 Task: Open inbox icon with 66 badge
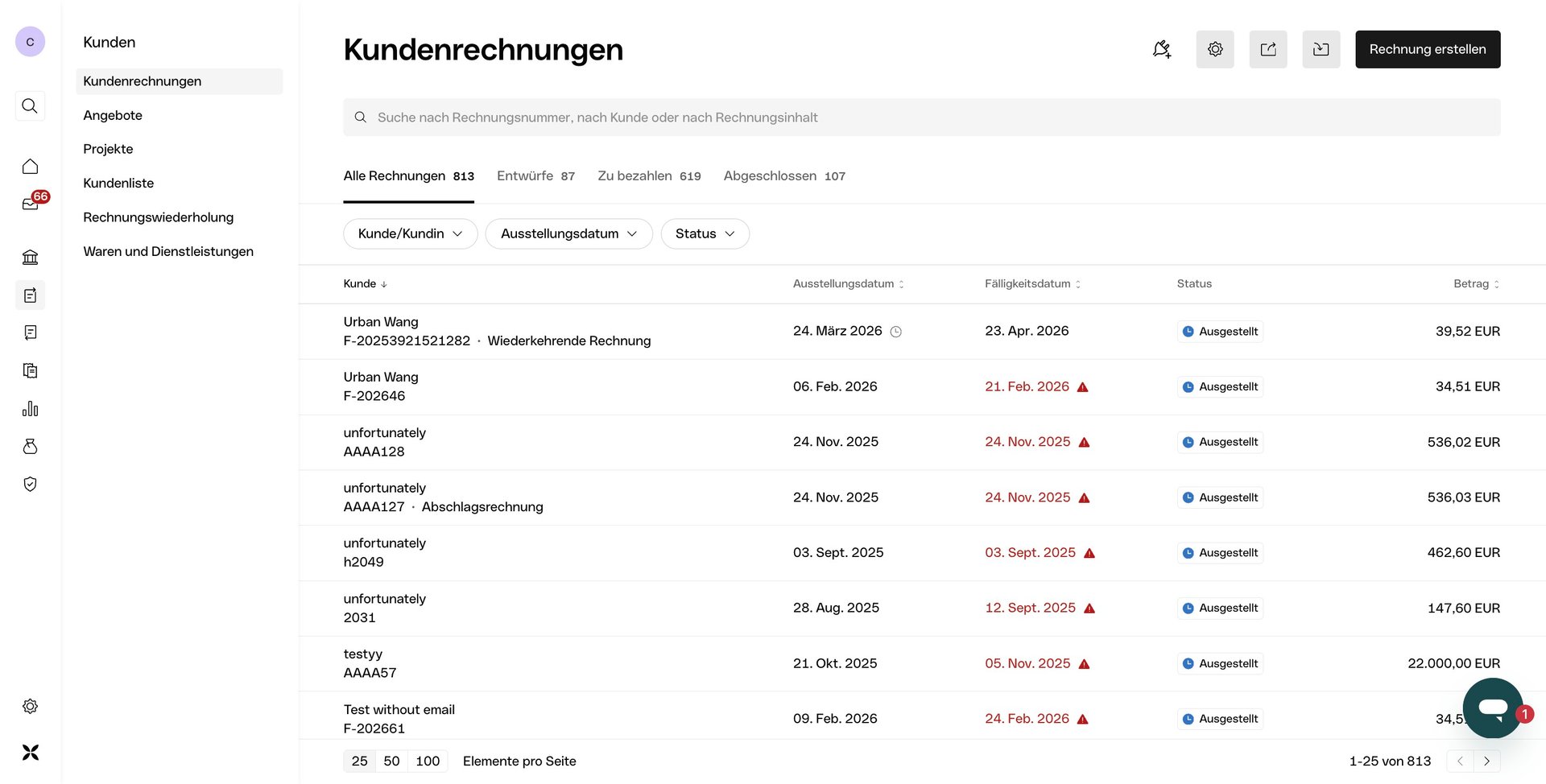pyautogui.click(x=31, y=204)
